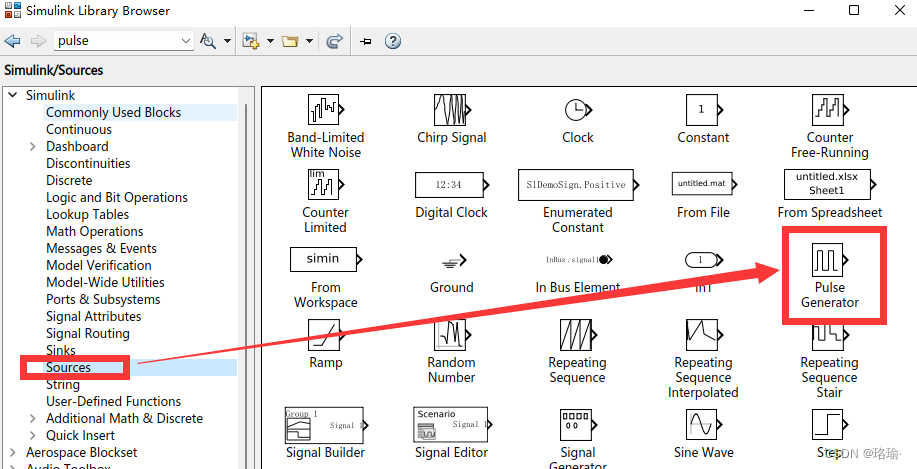Select the Signal Routing library
This screenshot has width=917, height=469.
click(x=88, y=333)
